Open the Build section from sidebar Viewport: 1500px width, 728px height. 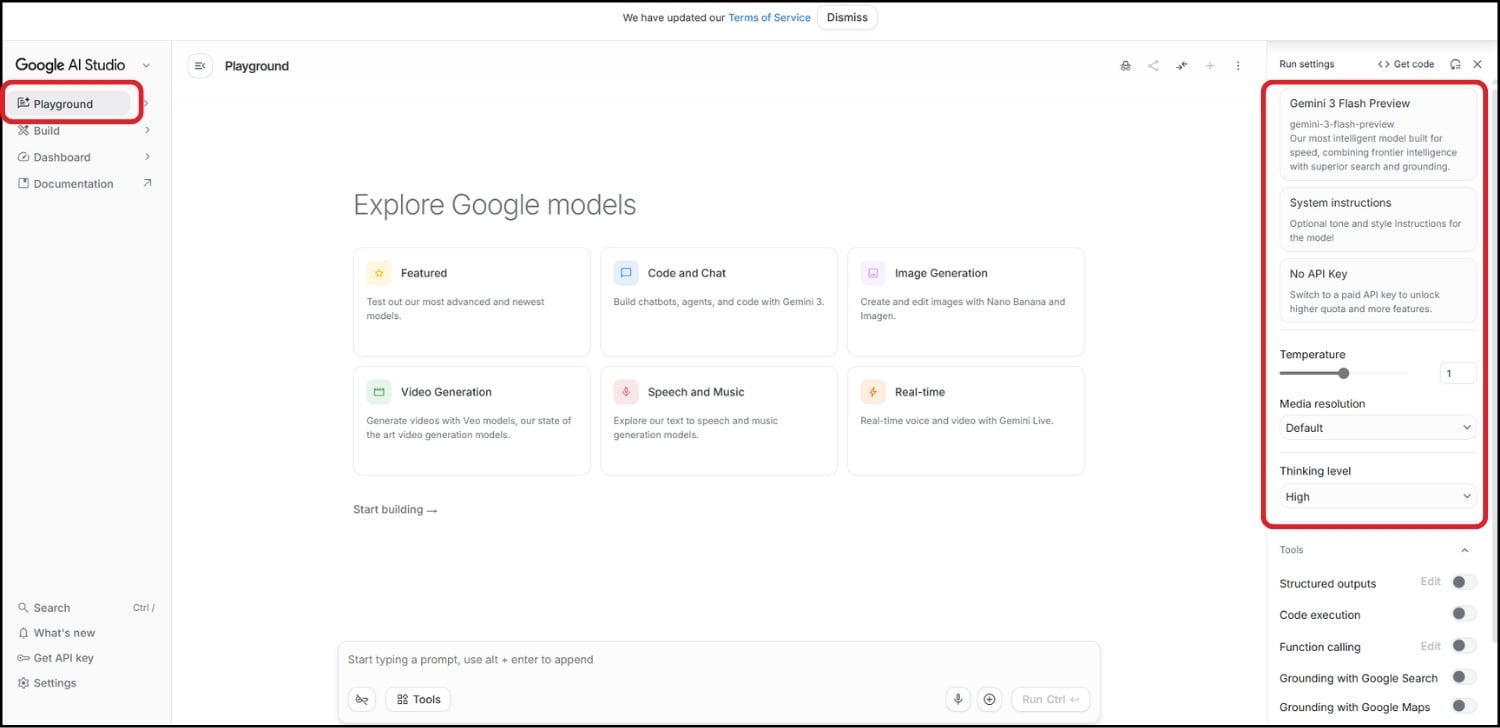click(46, 130)
